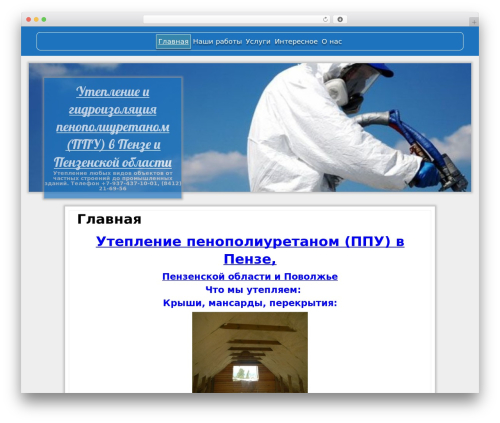
Task: Click the reload icon in the address bar
Action: [325, 20]
